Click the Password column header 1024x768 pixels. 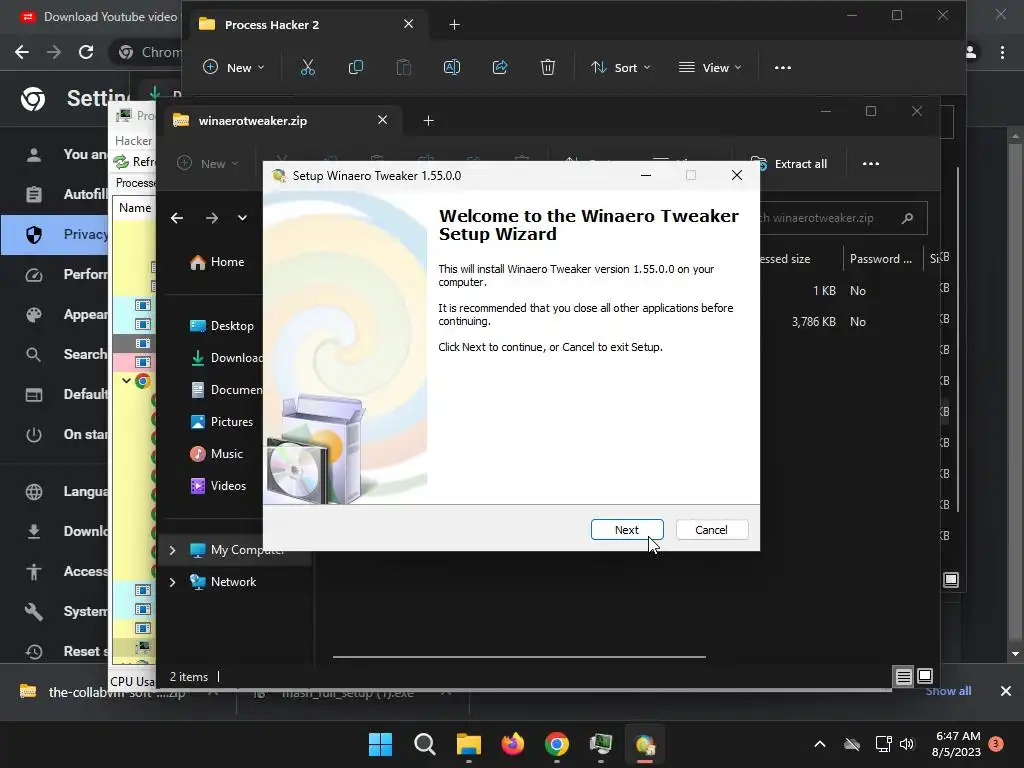pos(881,259)
